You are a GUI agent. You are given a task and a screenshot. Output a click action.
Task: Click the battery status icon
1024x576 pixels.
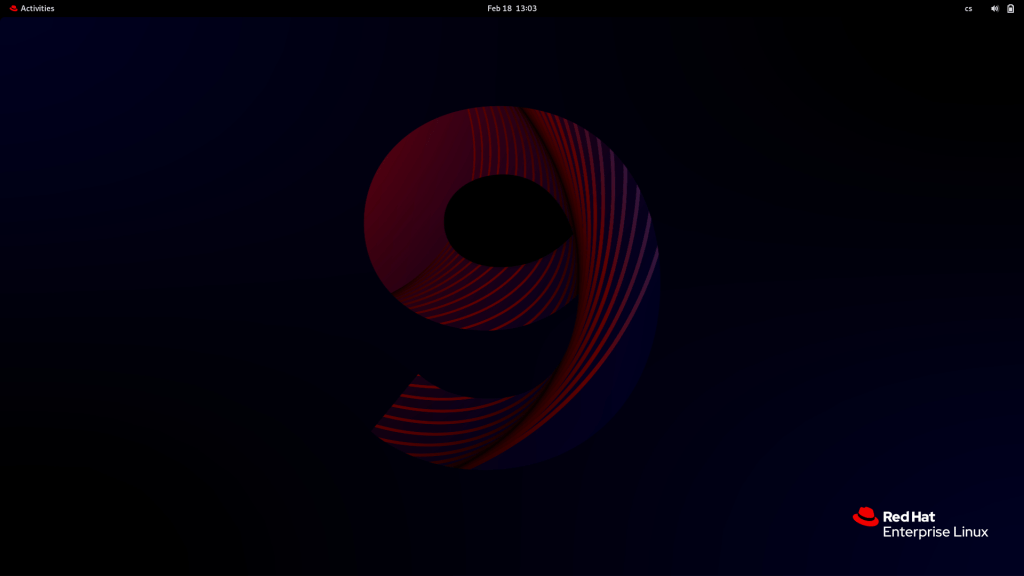click(1010, 8)
